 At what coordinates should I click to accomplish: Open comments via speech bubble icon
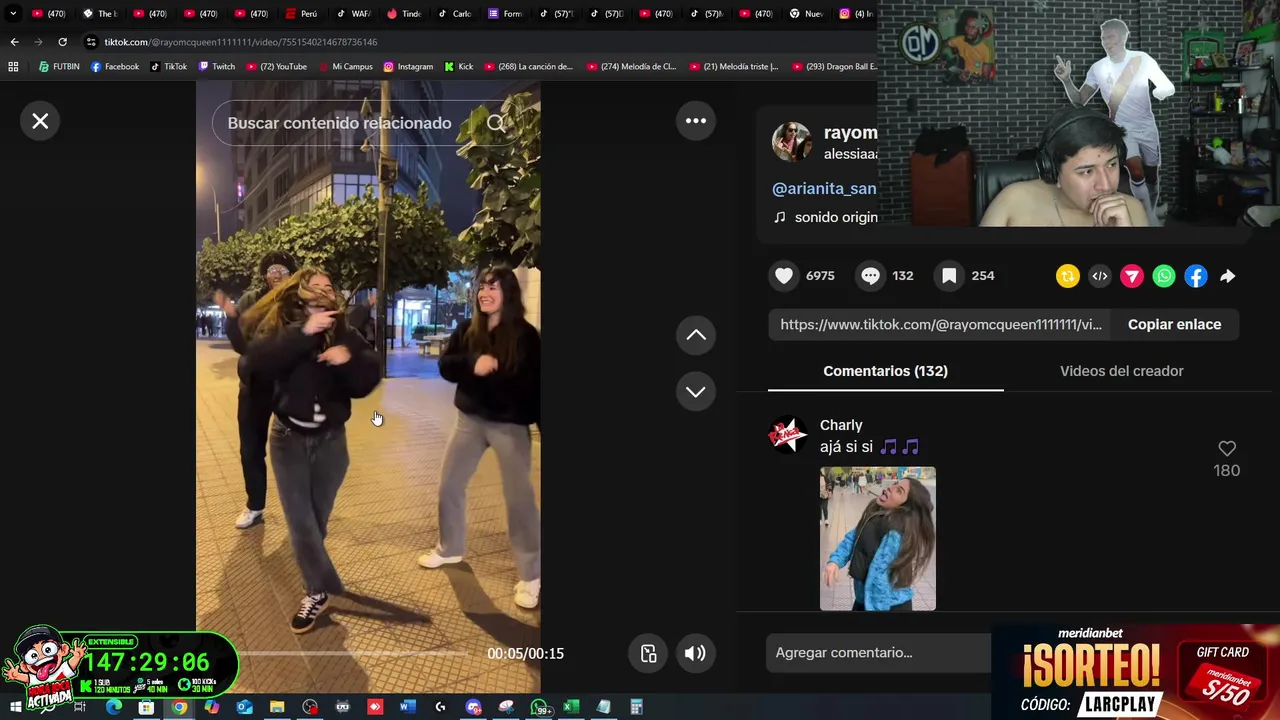click(x=870, y=276)
